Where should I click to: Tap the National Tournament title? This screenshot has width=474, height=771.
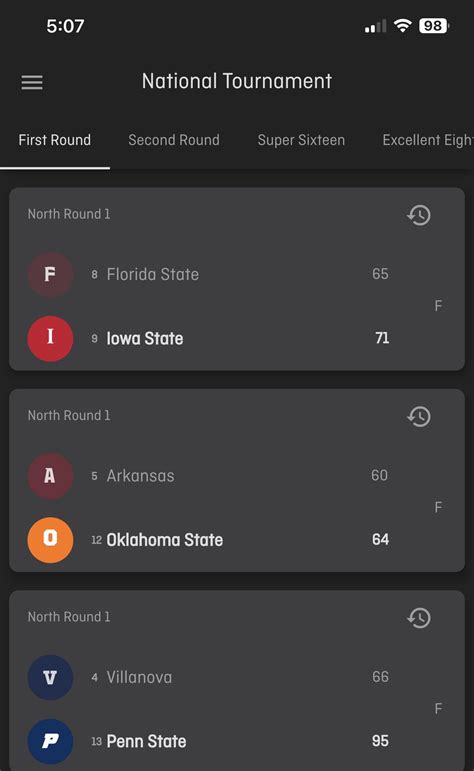coord(237,81)
